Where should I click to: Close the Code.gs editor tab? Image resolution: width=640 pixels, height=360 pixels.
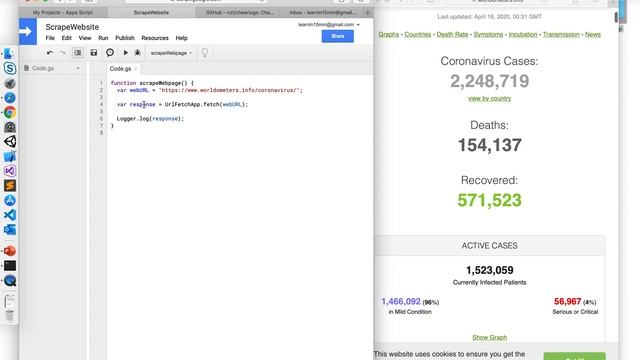(136, 69)
